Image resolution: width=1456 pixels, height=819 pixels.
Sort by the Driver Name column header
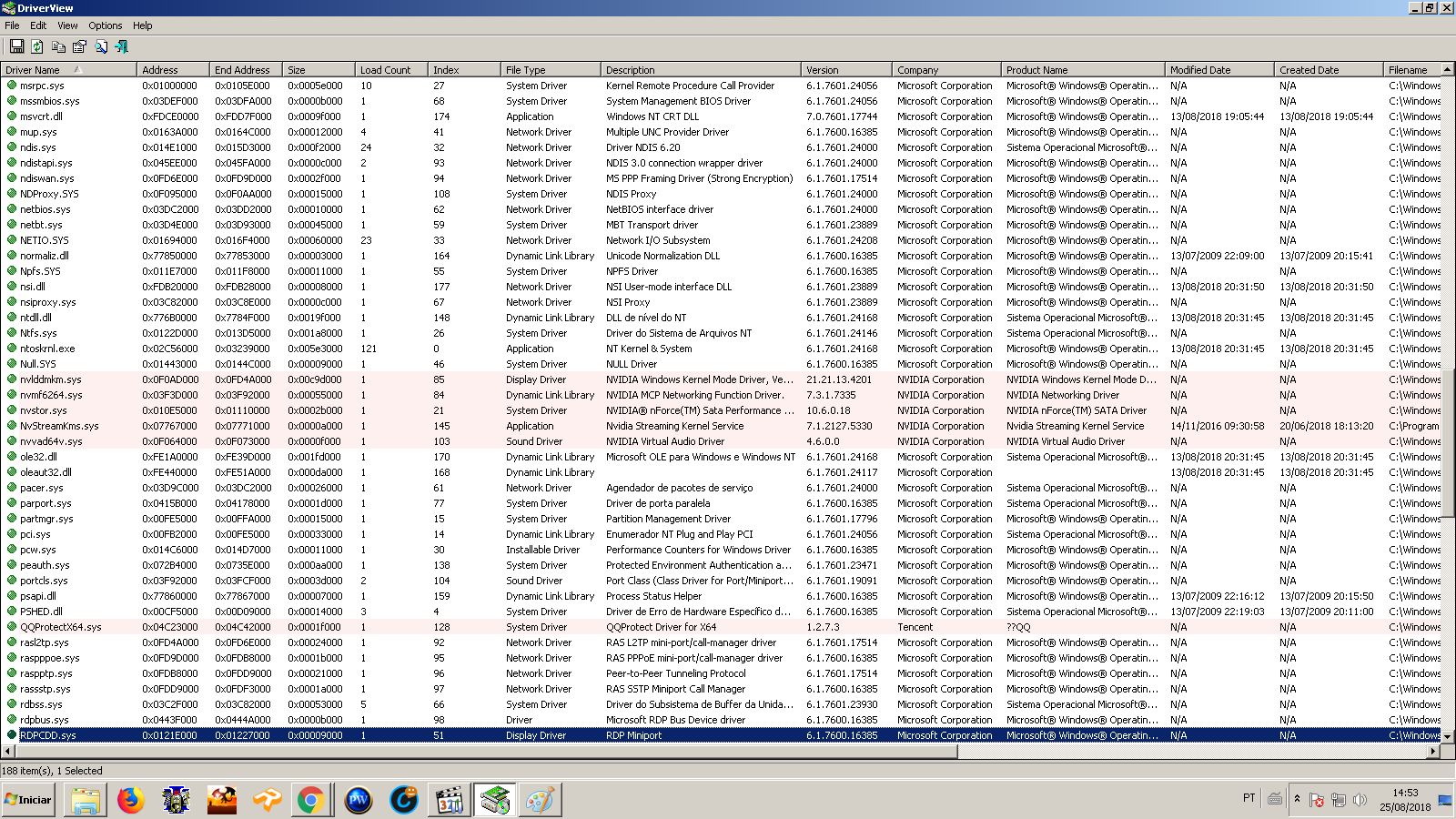click(x=68, y=70)
